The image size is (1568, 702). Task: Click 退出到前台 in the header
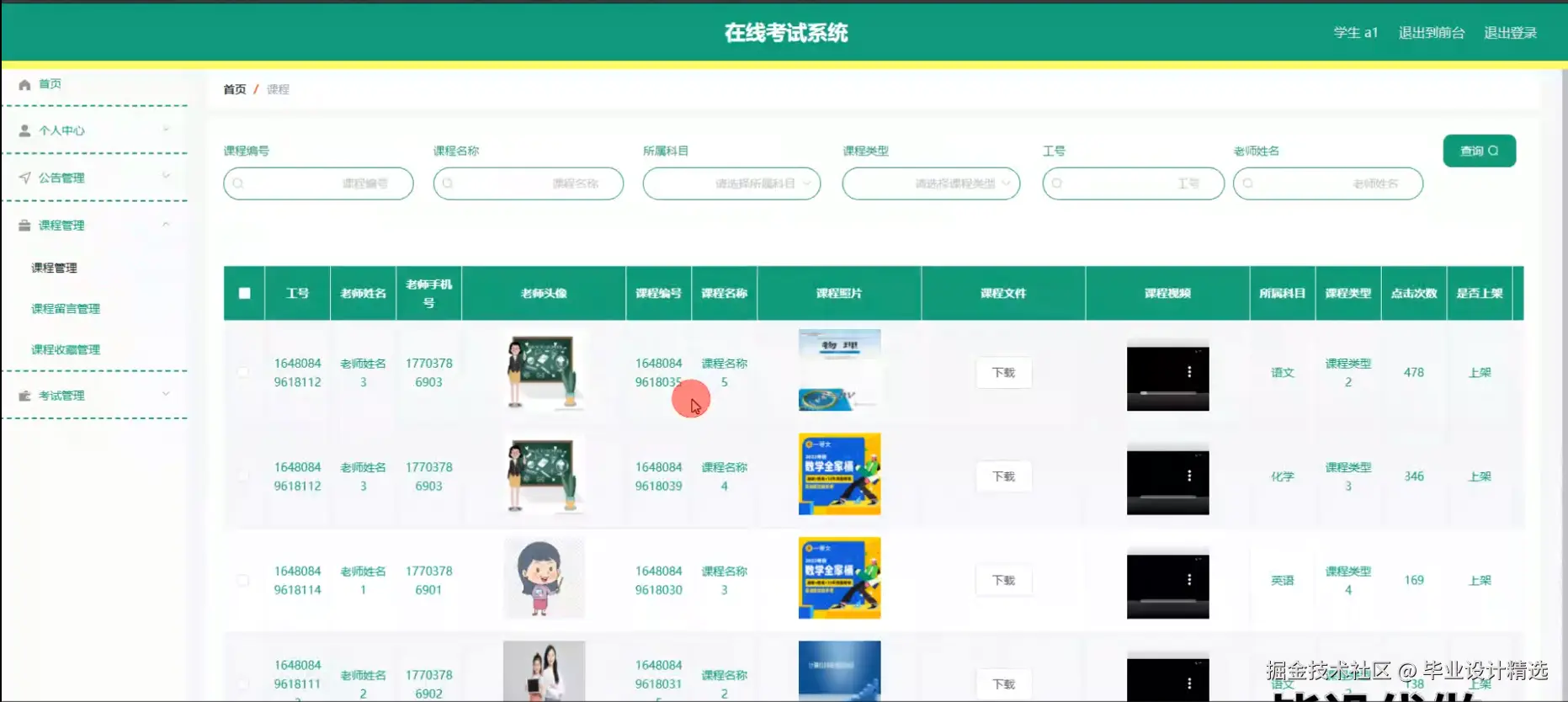[1432, 33]
